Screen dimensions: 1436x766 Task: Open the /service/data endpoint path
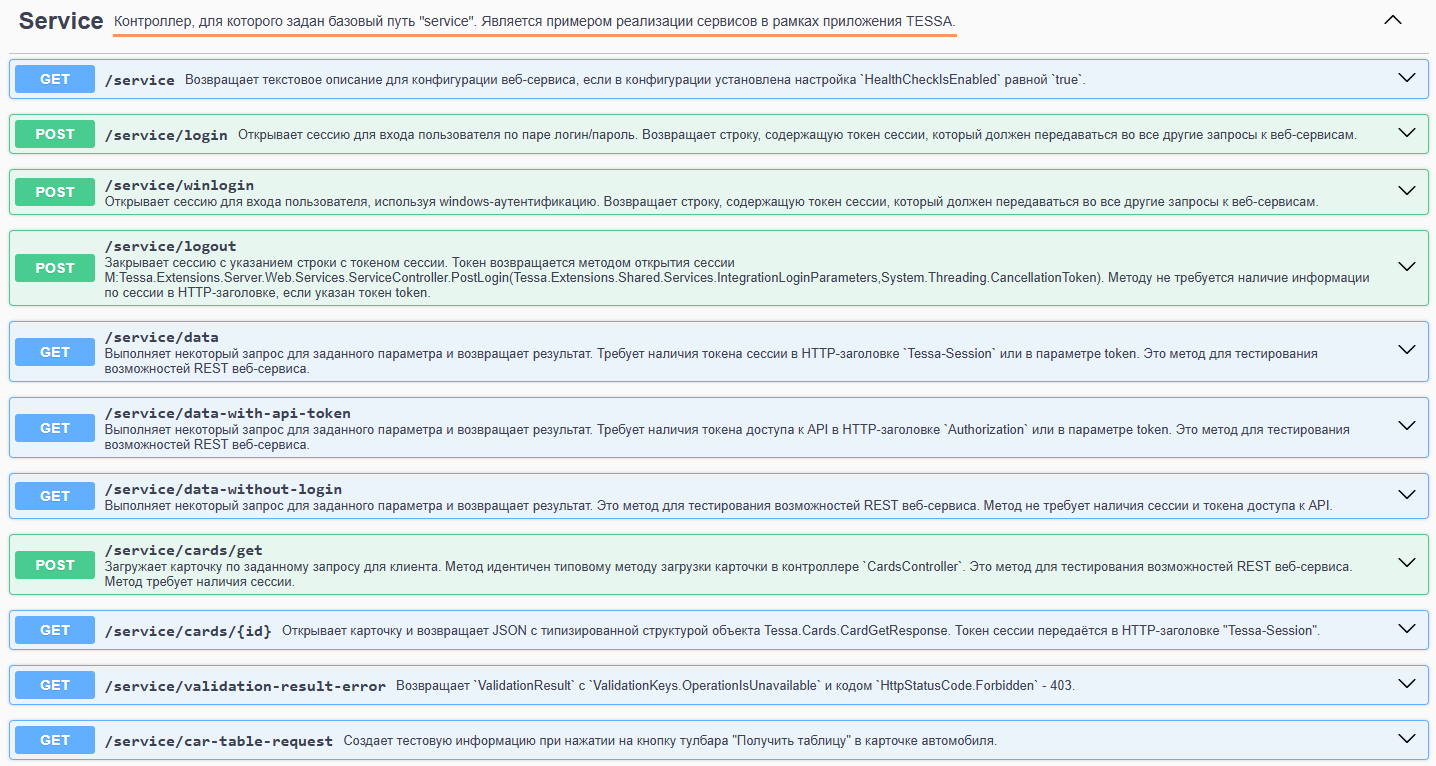161,337
